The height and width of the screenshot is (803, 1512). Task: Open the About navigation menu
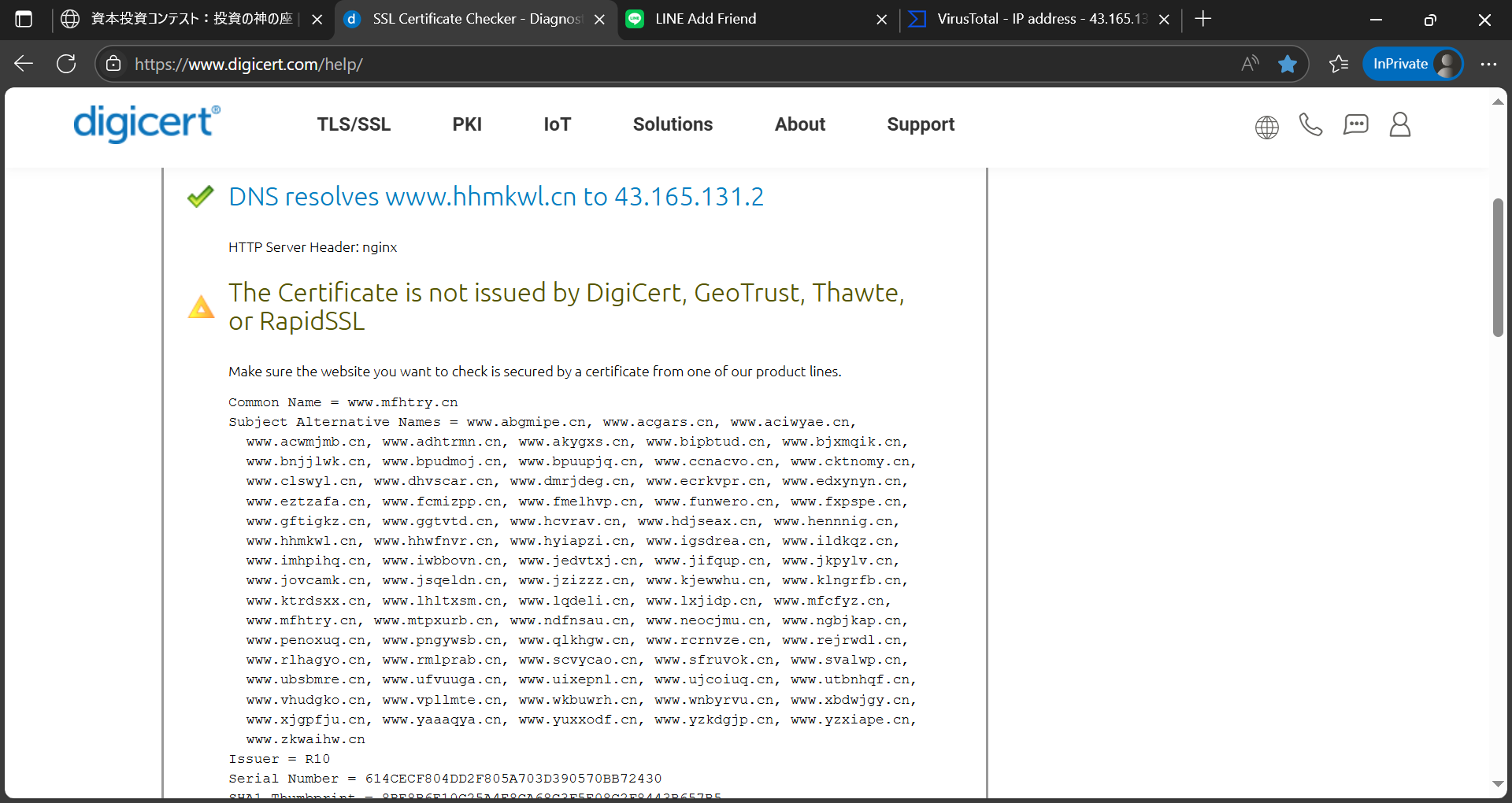coord(800,124)
